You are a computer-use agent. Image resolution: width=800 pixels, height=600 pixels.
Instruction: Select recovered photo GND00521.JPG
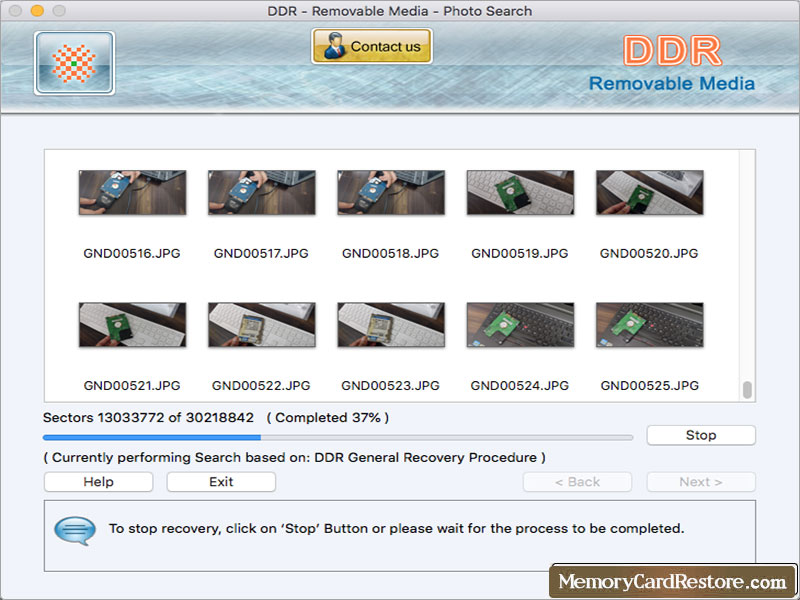click(x=132, y=325)
